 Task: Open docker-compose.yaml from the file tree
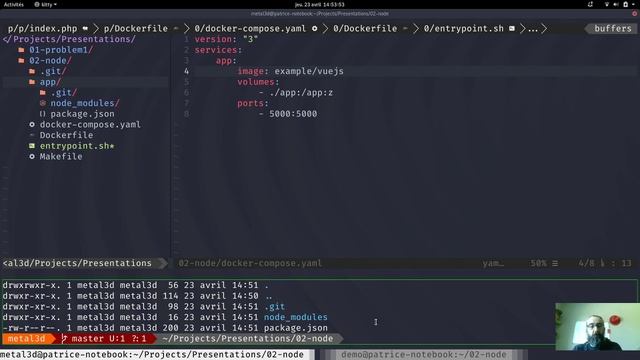tap(90, 124)
